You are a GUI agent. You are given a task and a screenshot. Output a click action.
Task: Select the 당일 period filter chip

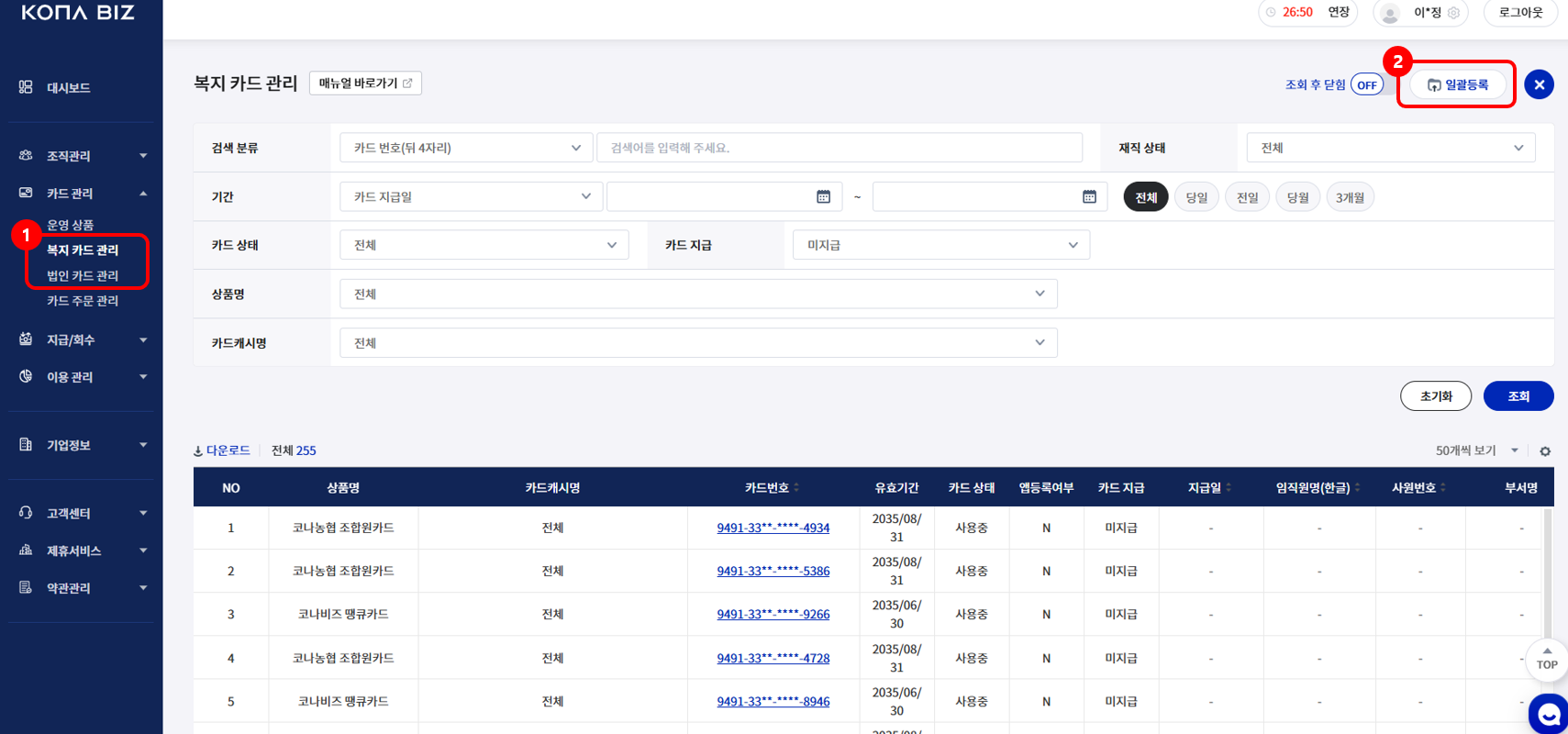[1196, 197]
